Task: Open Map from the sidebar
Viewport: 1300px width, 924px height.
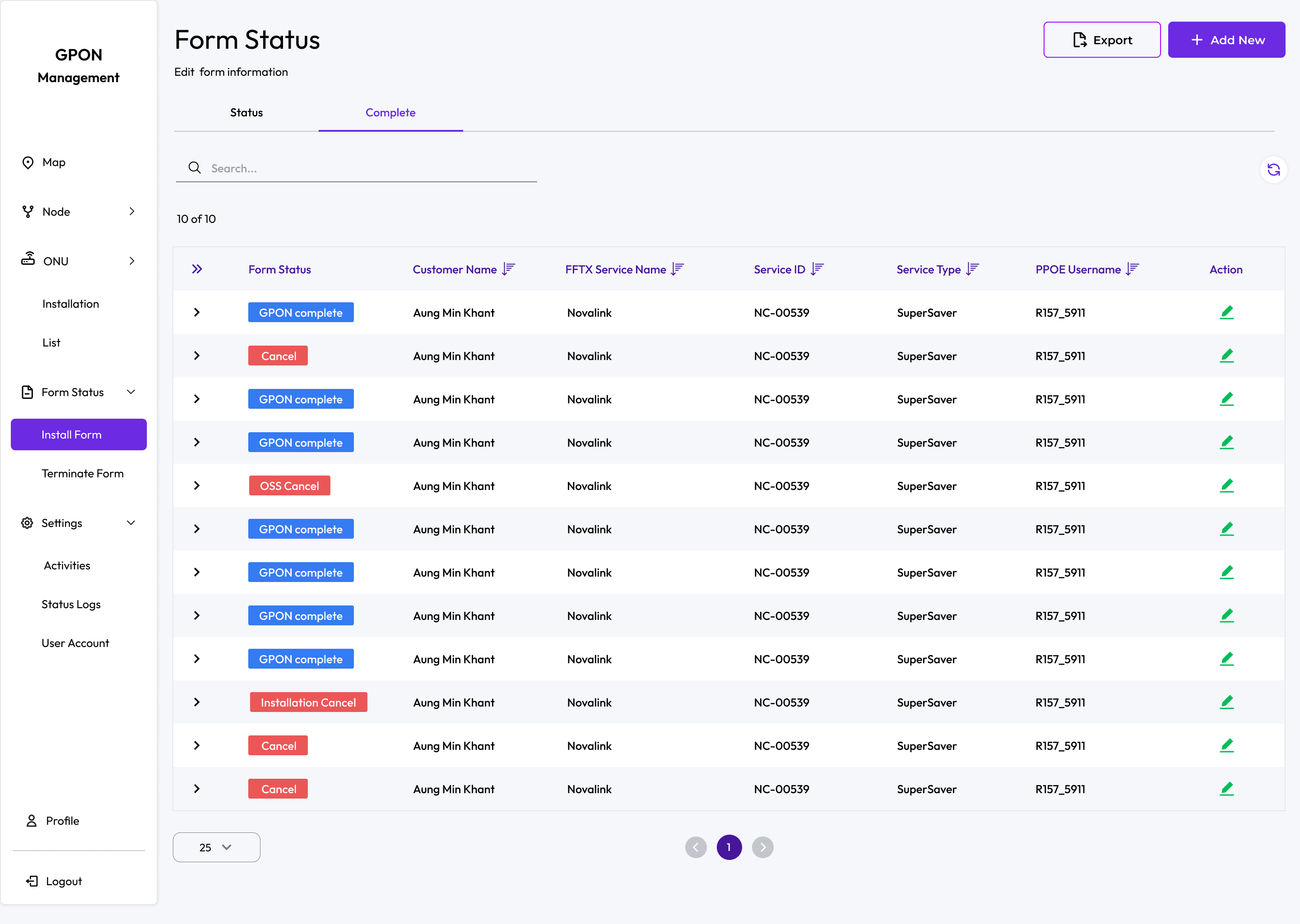Action: click(54, 163)
